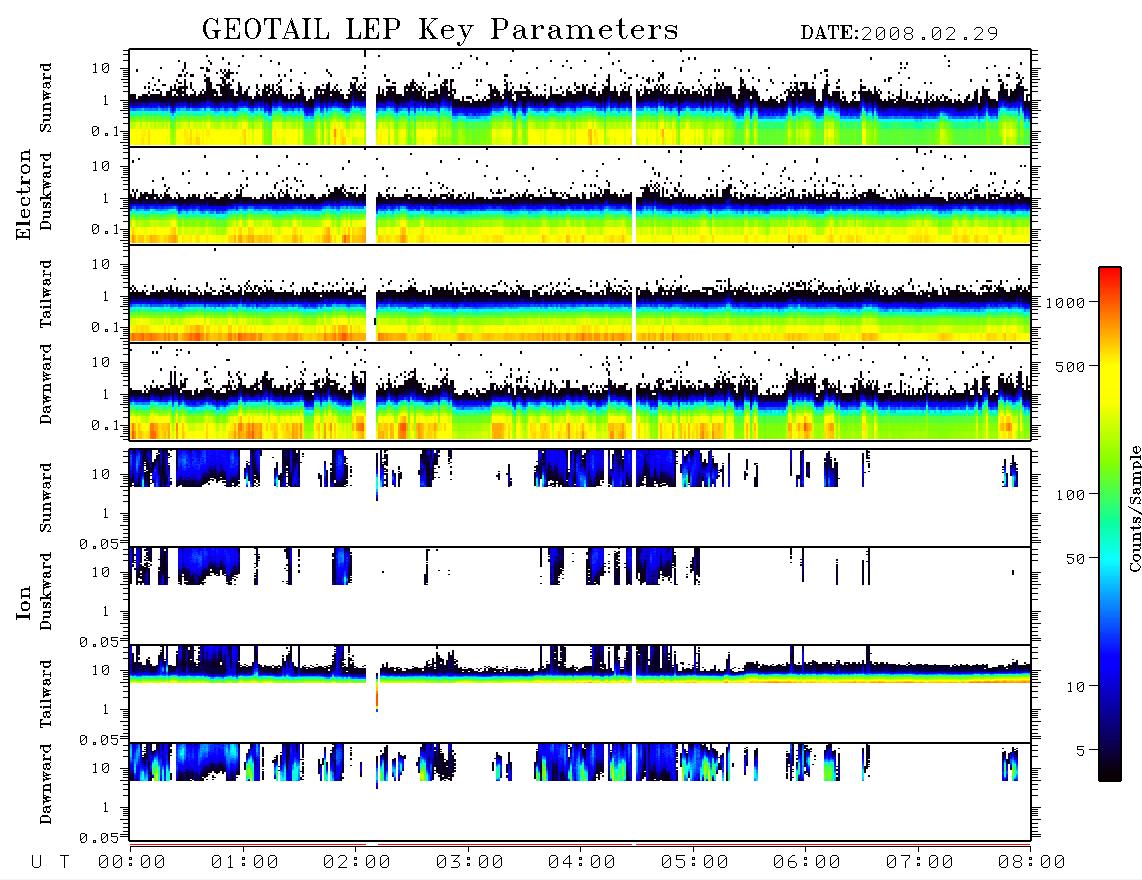Select the Electron "Tailward" panel label
Viewport: 1142px width, 880px height.
(46, 294)
